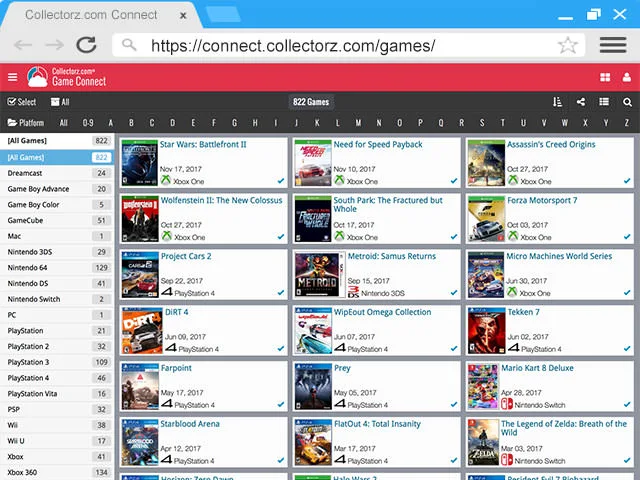Click the 822 Games counter
The image size is (640, 480).
pyautogui.click(x=311, y=102)
